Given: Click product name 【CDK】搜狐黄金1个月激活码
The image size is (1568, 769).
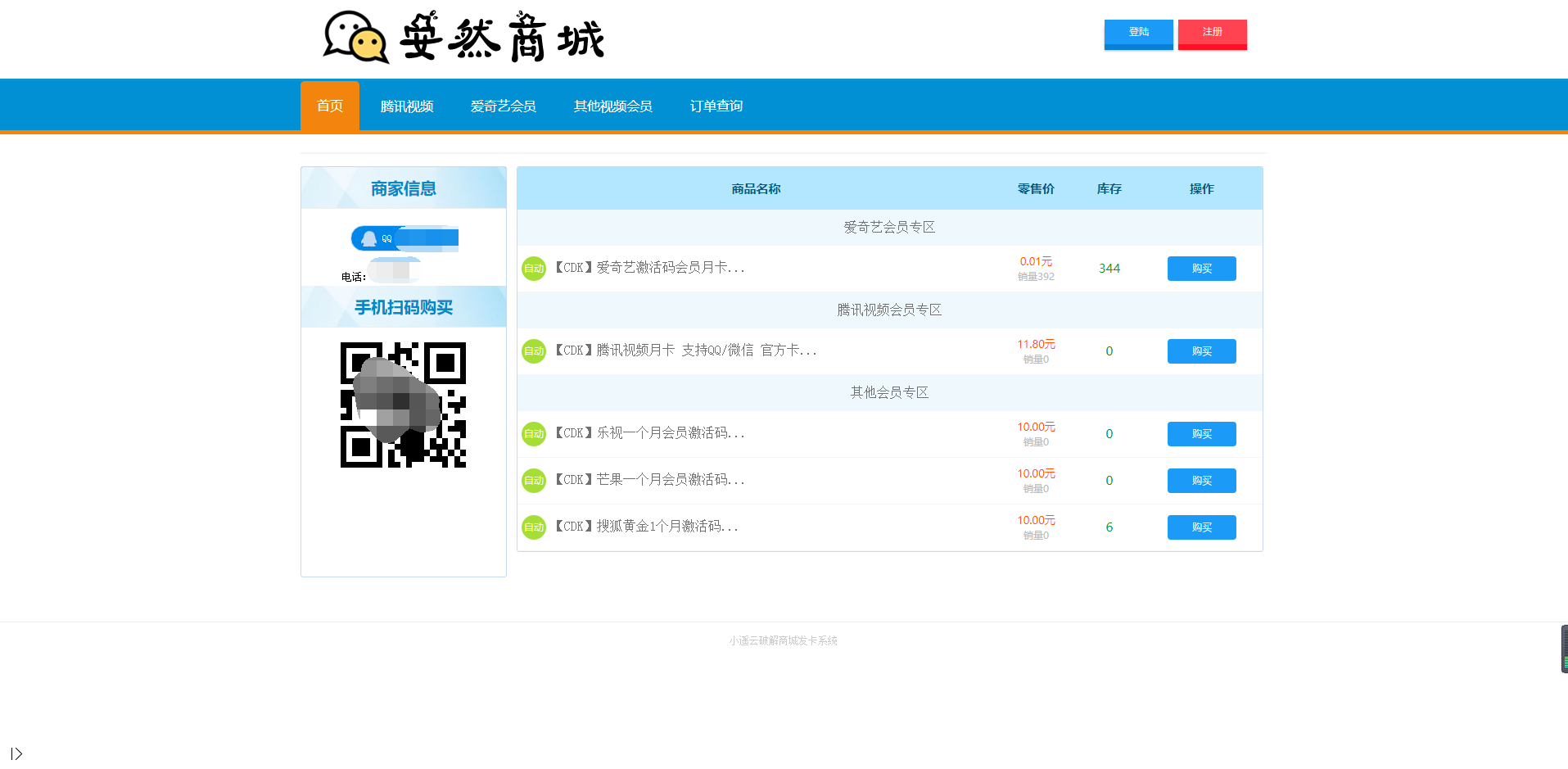Looking at the screenshot, I should point(646,527).
